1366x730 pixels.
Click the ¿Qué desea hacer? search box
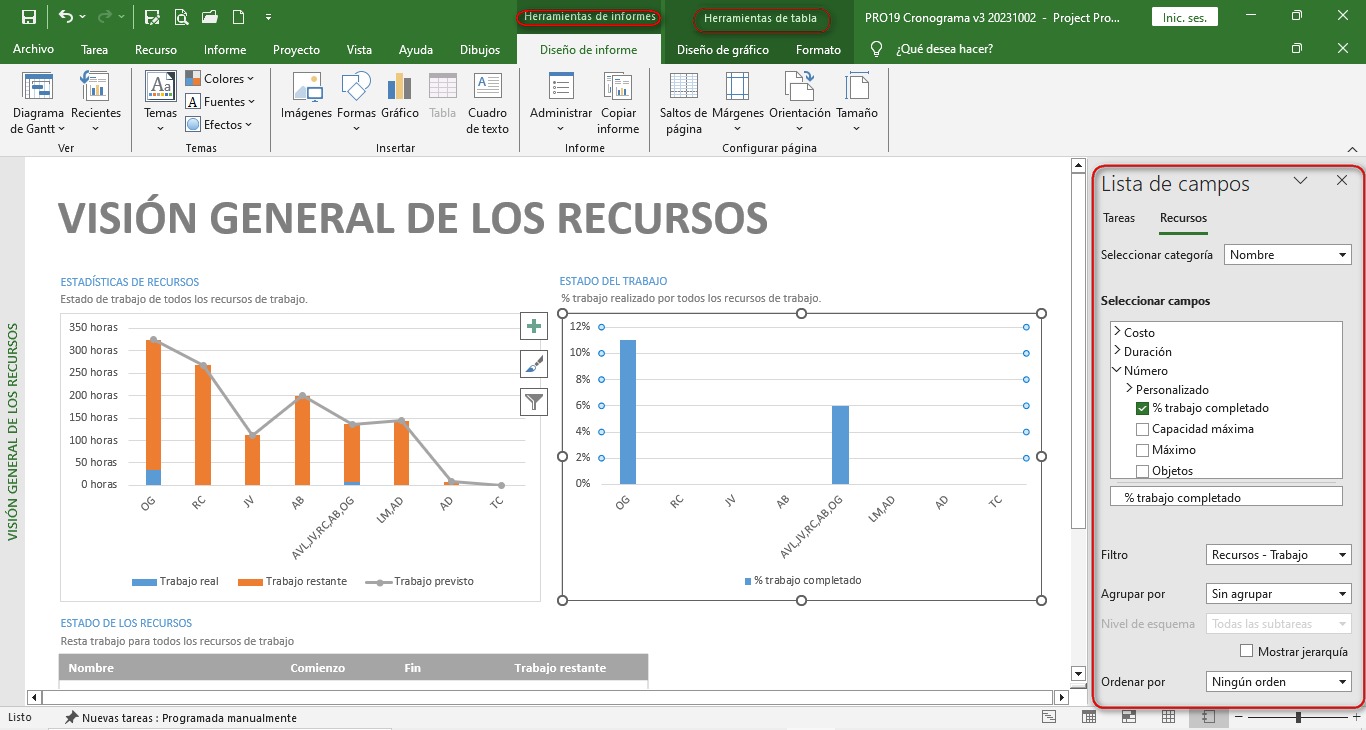[x=944, y=49]
